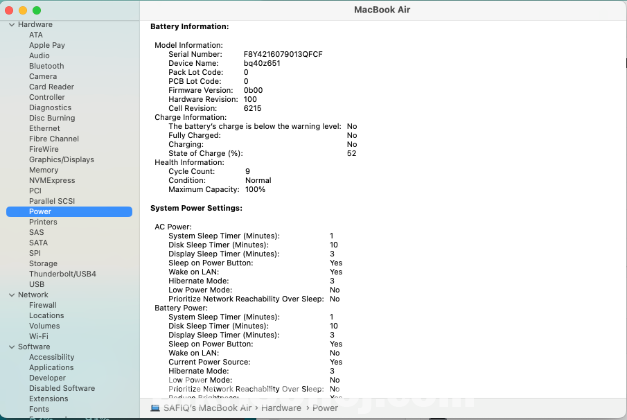Select Extensions under Software
Viewport: 627px width, 420px height.
point(48,399)
